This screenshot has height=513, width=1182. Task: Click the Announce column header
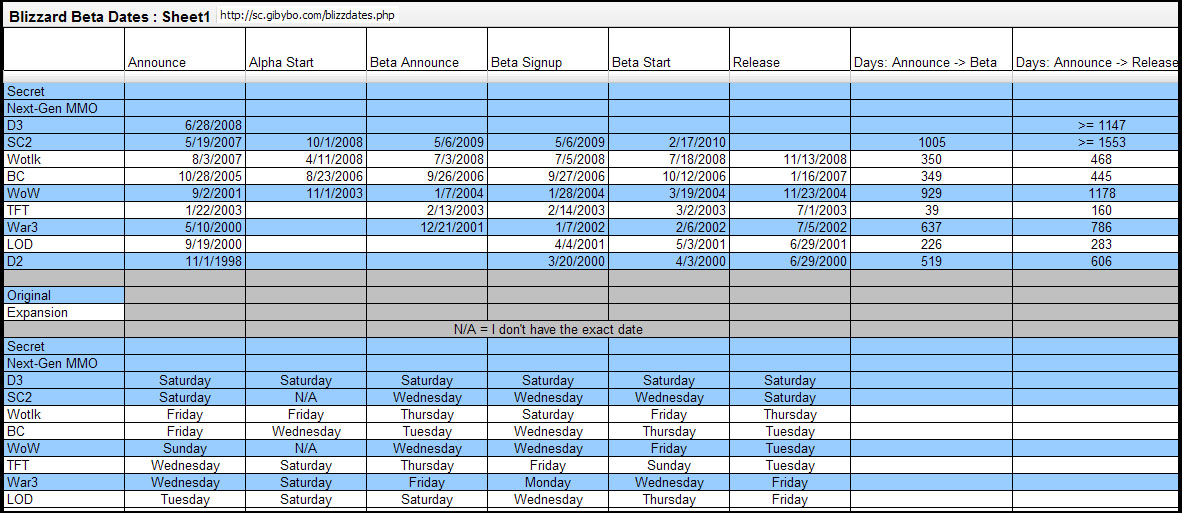pyautogui.click(x=157, y=62)
